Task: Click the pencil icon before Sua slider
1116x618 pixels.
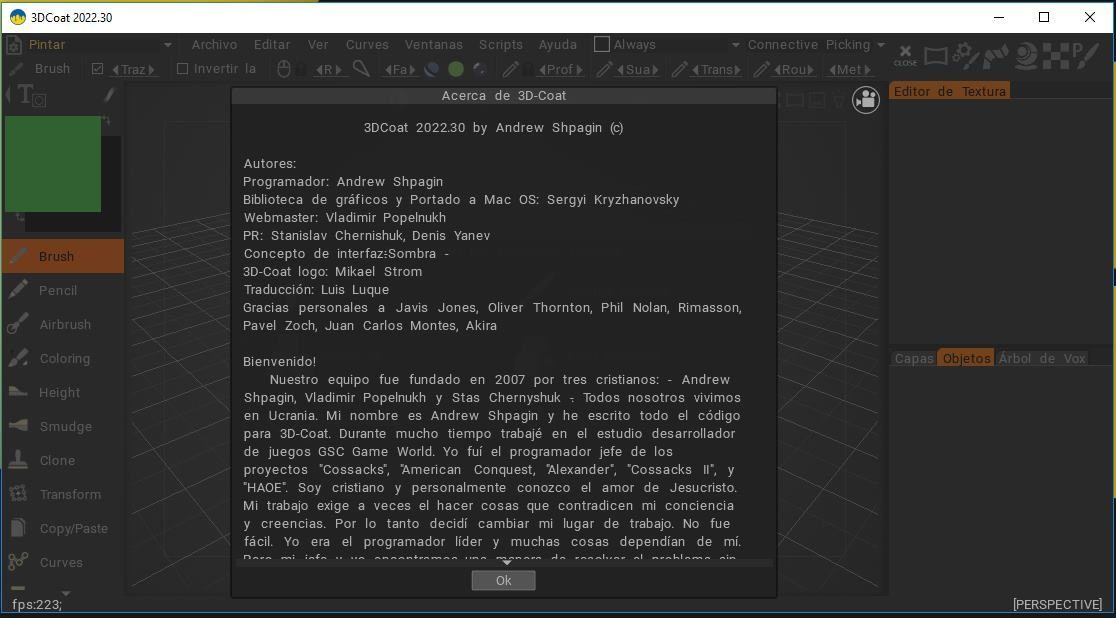Action: 604,69
